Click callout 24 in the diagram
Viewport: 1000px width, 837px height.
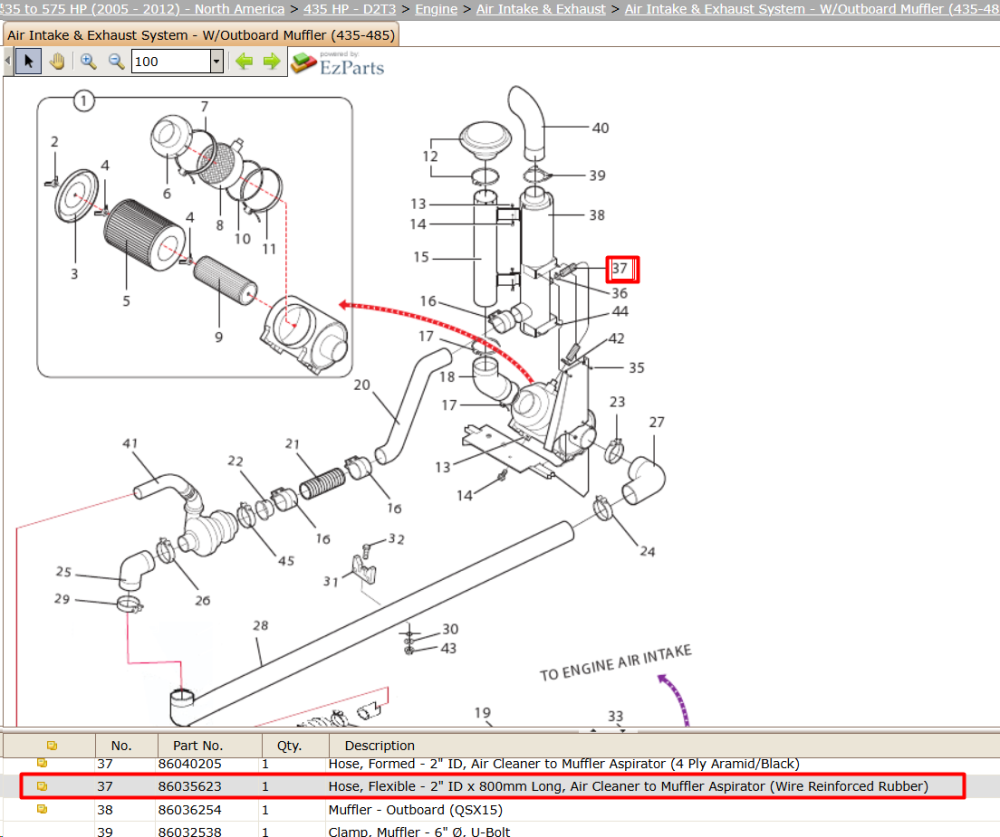pyautogui.click(x=647, y=551)
